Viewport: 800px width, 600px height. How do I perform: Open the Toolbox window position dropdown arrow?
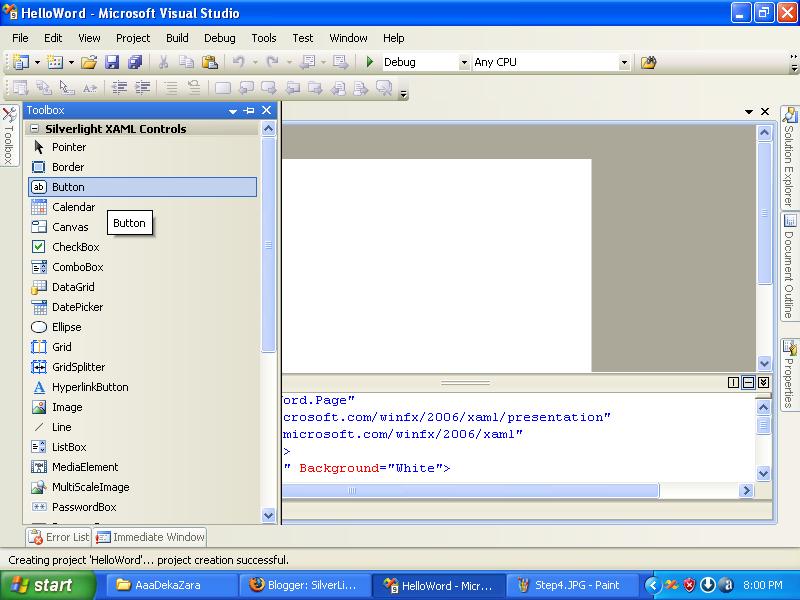click(233, 111)
